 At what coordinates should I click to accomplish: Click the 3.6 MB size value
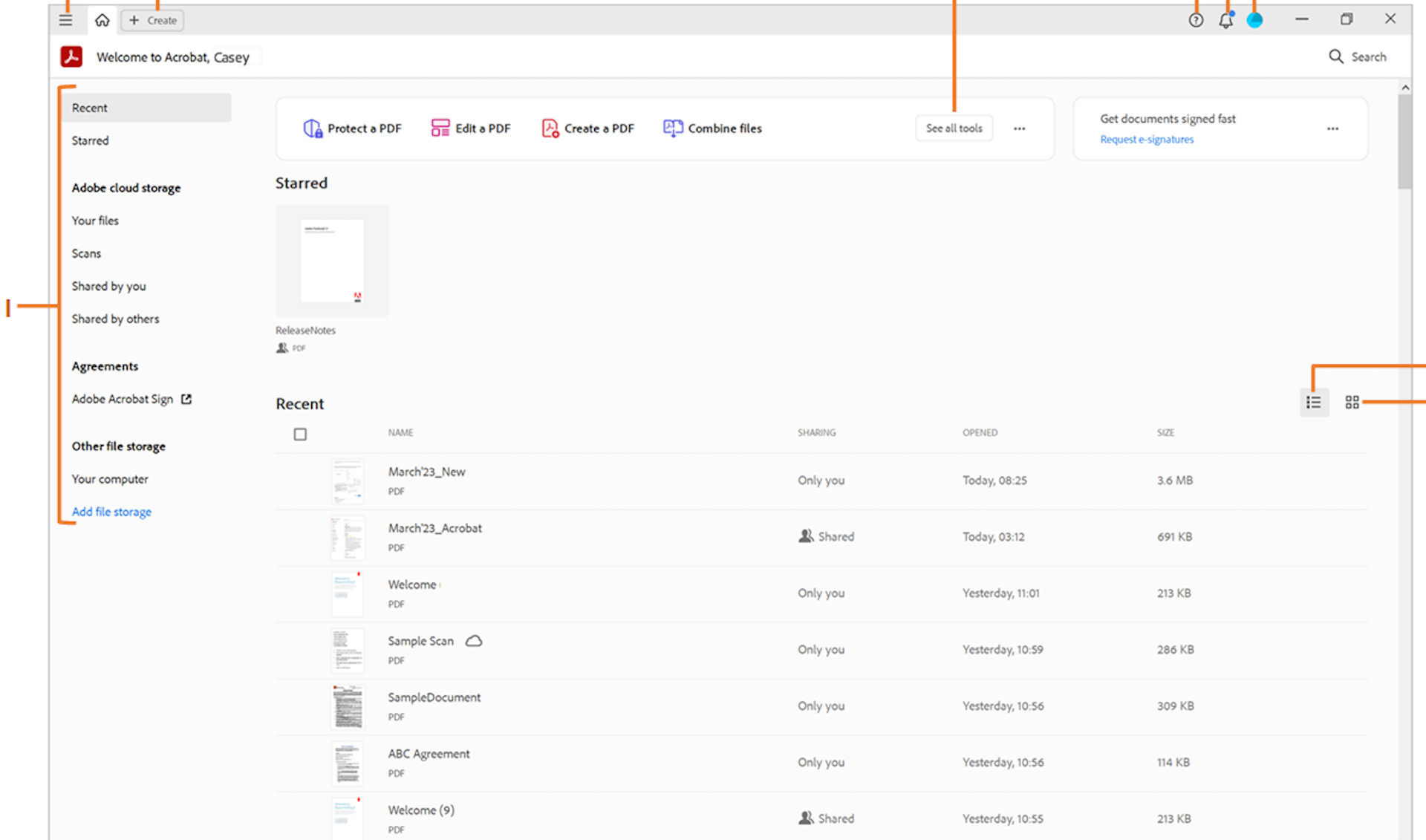point(1174,481)
